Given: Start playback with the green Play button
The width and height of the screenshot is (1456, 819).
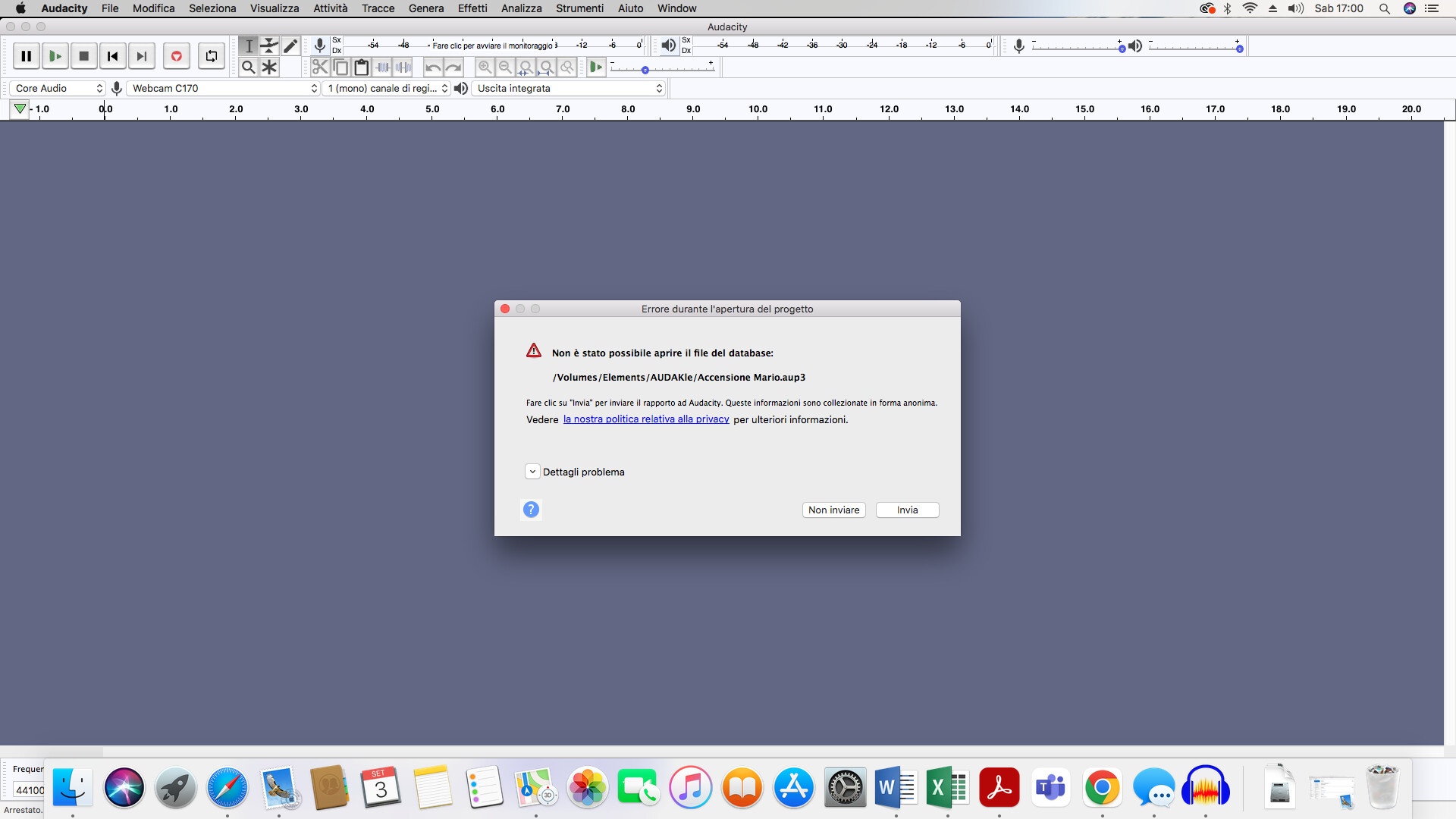Looking at the screenshot, I should click(55, 56).
